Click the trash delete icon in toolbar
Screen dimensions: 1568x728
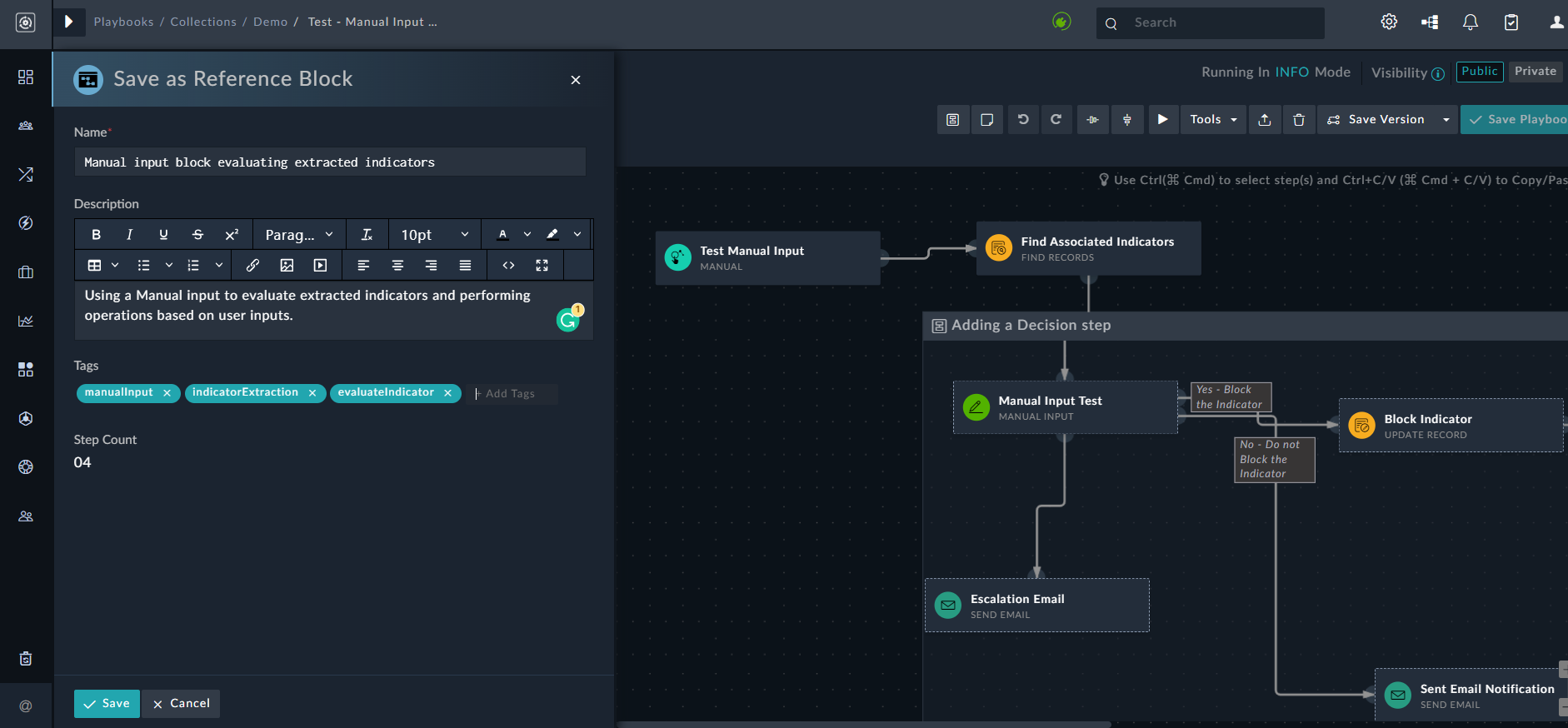pyautogui.click(x=1298, y=120)
